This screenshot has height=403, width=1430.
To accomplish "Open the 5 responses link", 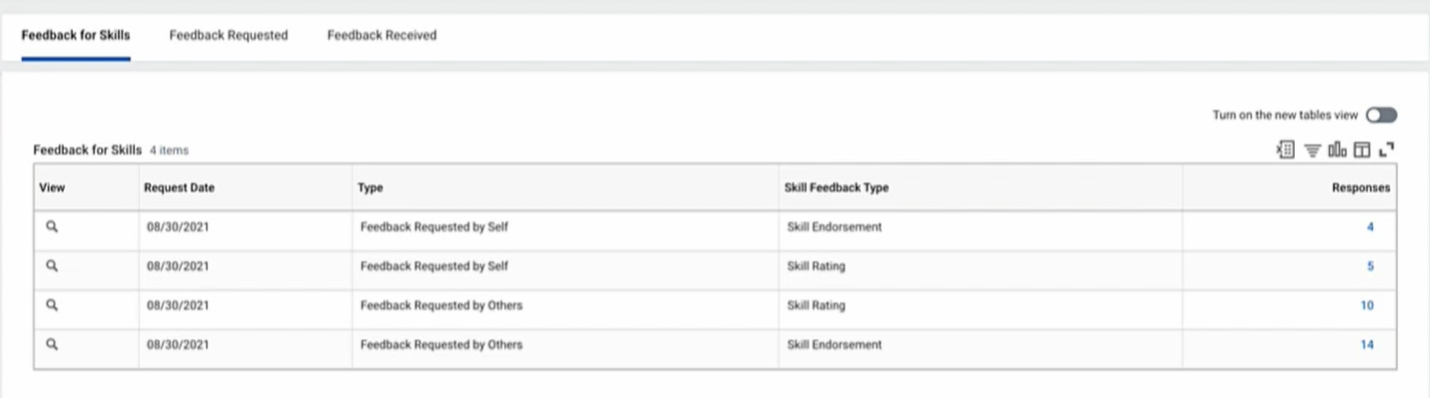I will click(1370, 266).
